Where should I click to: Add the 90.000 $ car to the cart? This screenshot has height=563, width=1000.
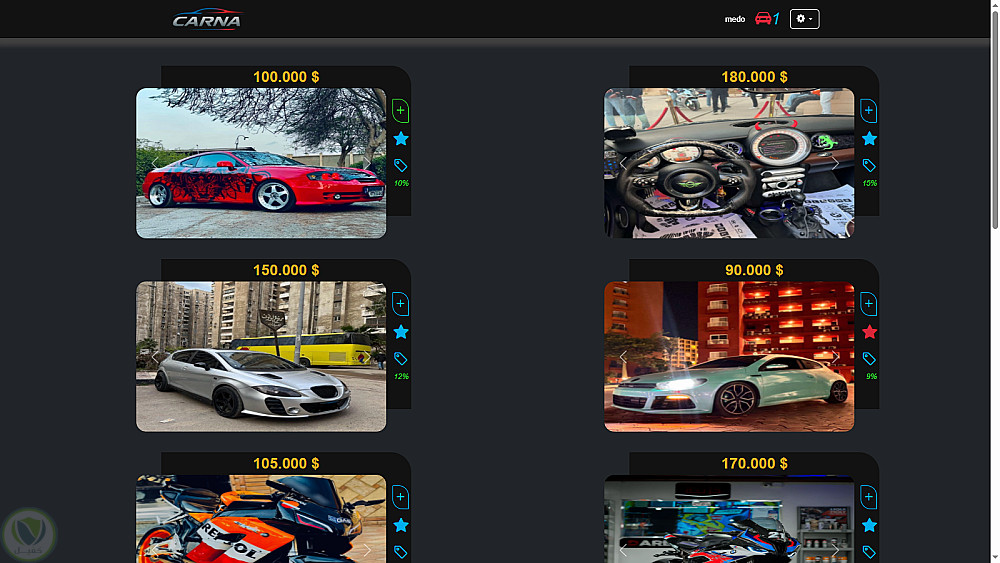[869, 304]
